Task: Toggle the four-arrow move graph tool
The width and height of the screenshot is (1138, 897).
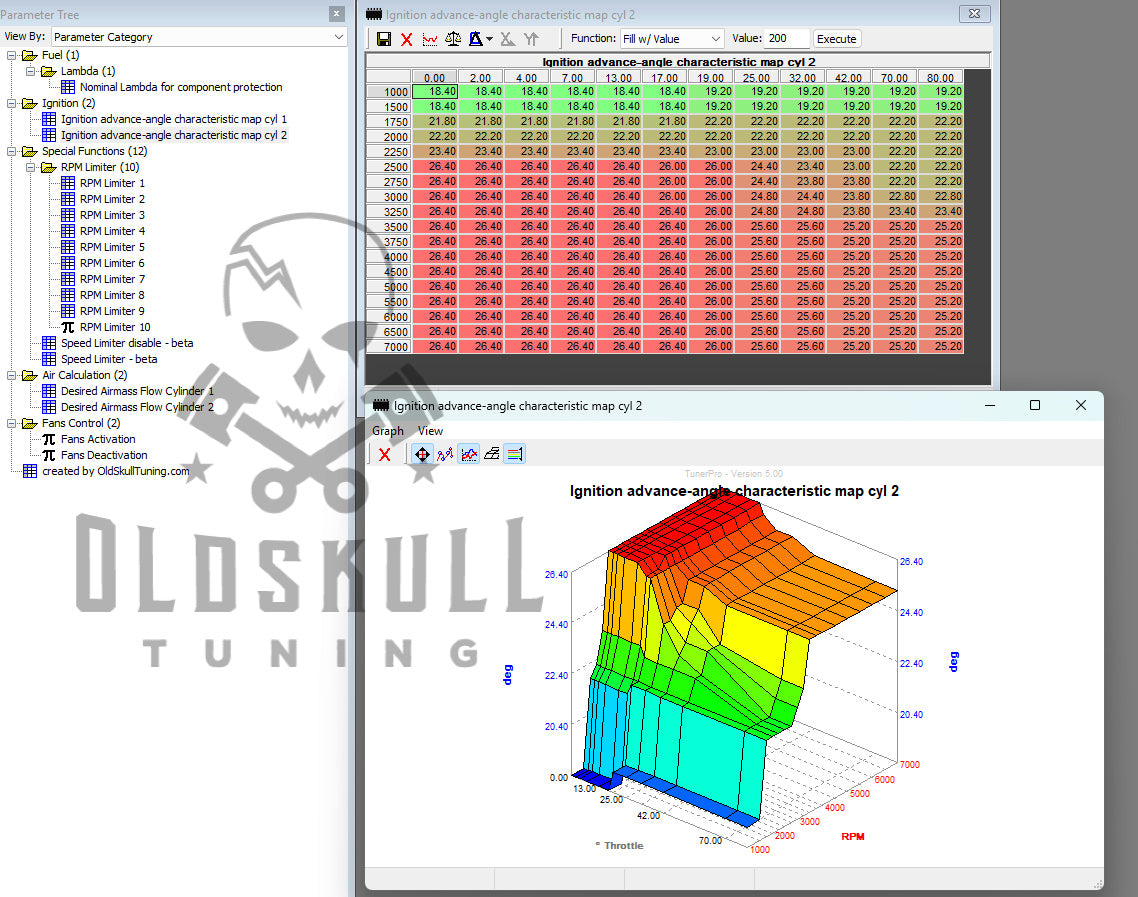Action: [422, 454]
